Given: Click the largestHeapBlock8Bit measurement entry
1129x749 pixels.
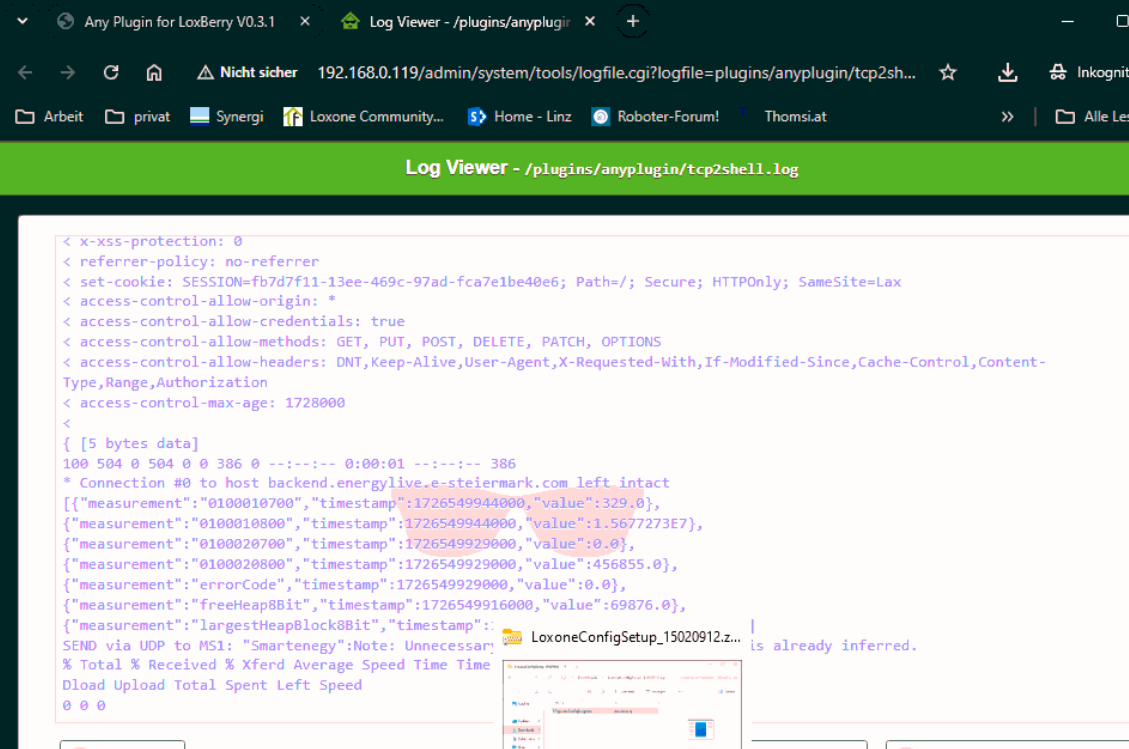Looking at the screenshot, I should point(279,625).
